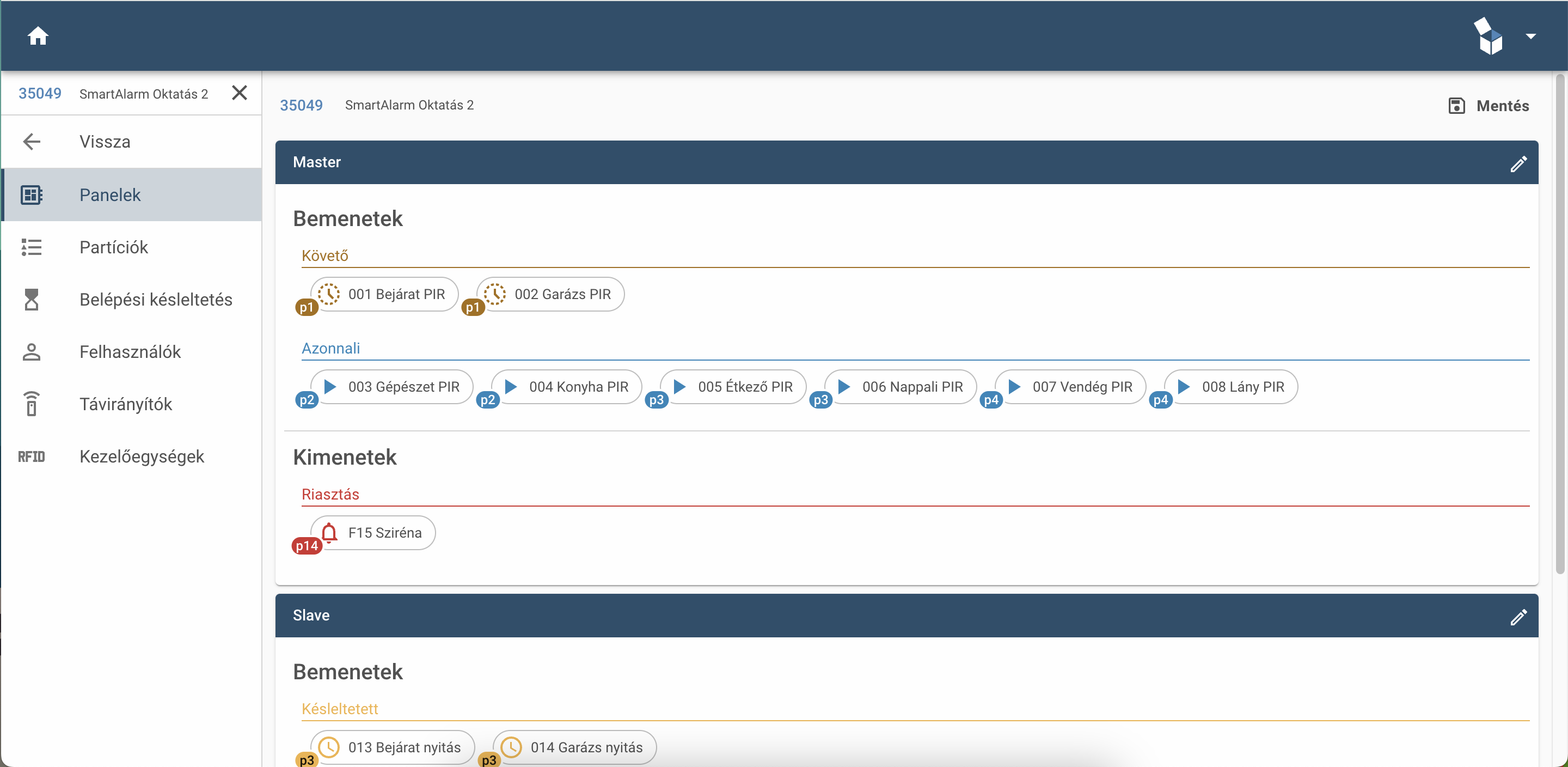
Task: Select the 001 Bejárat PIR chip
Action: pos(385,294)
